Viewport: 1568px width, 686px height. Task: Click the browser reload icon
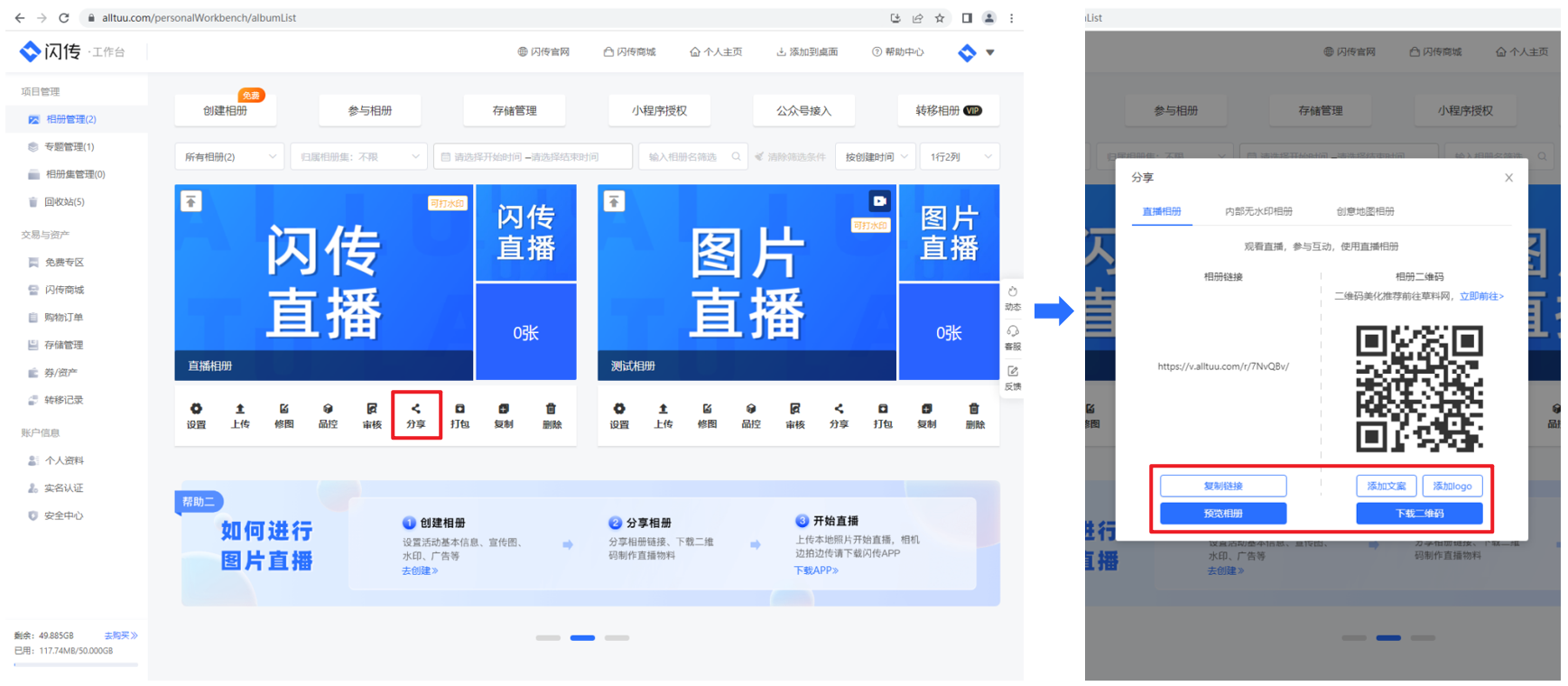pyautogui.click(x=63, y=18)
